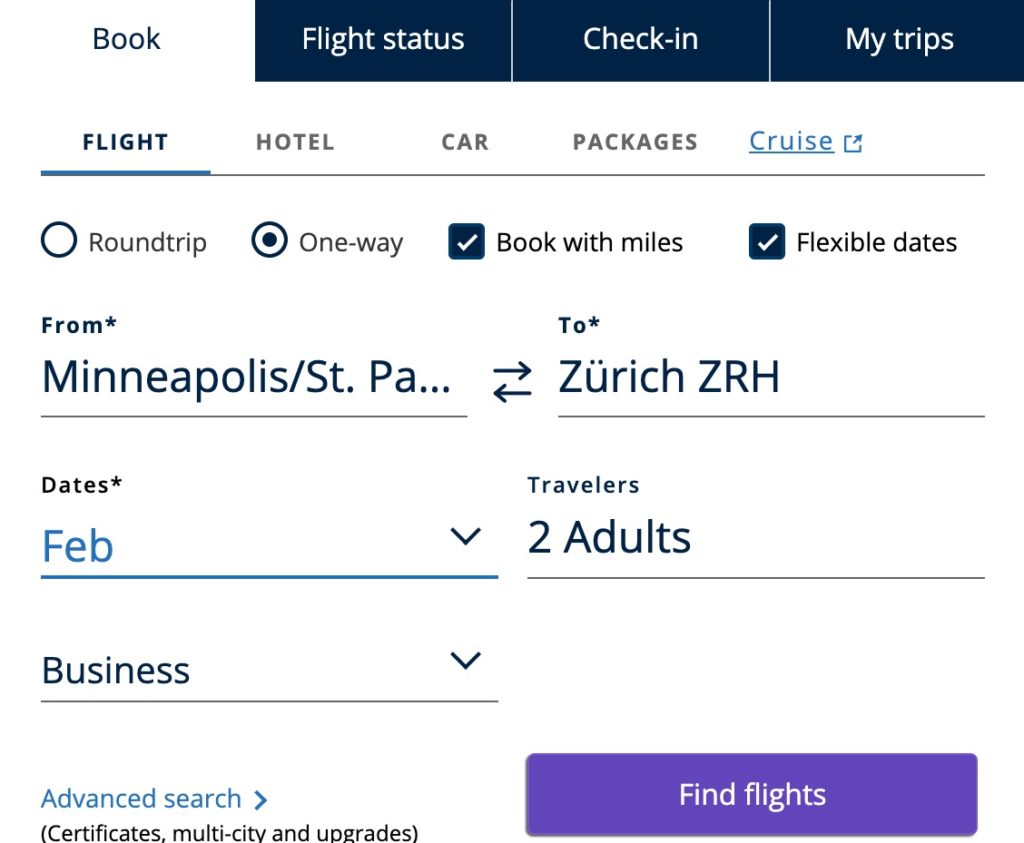Viewport: 1024px width, 843px height.
Task: Open Cruise via the external link icon
Action: click(x=852, y=141)
